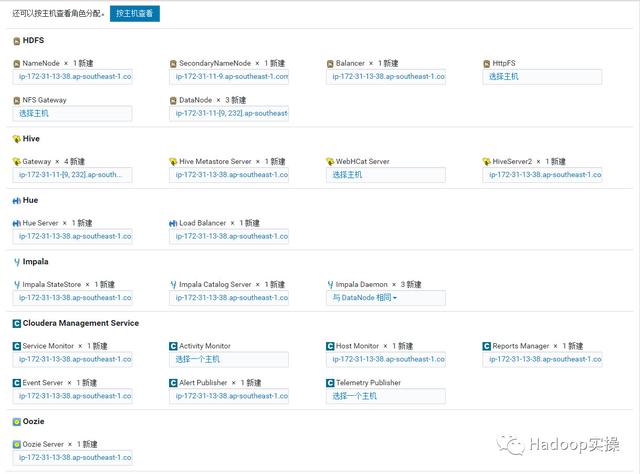640x474 pixels.
Task: Open the Event Server host field
Action: click(73, 396)
